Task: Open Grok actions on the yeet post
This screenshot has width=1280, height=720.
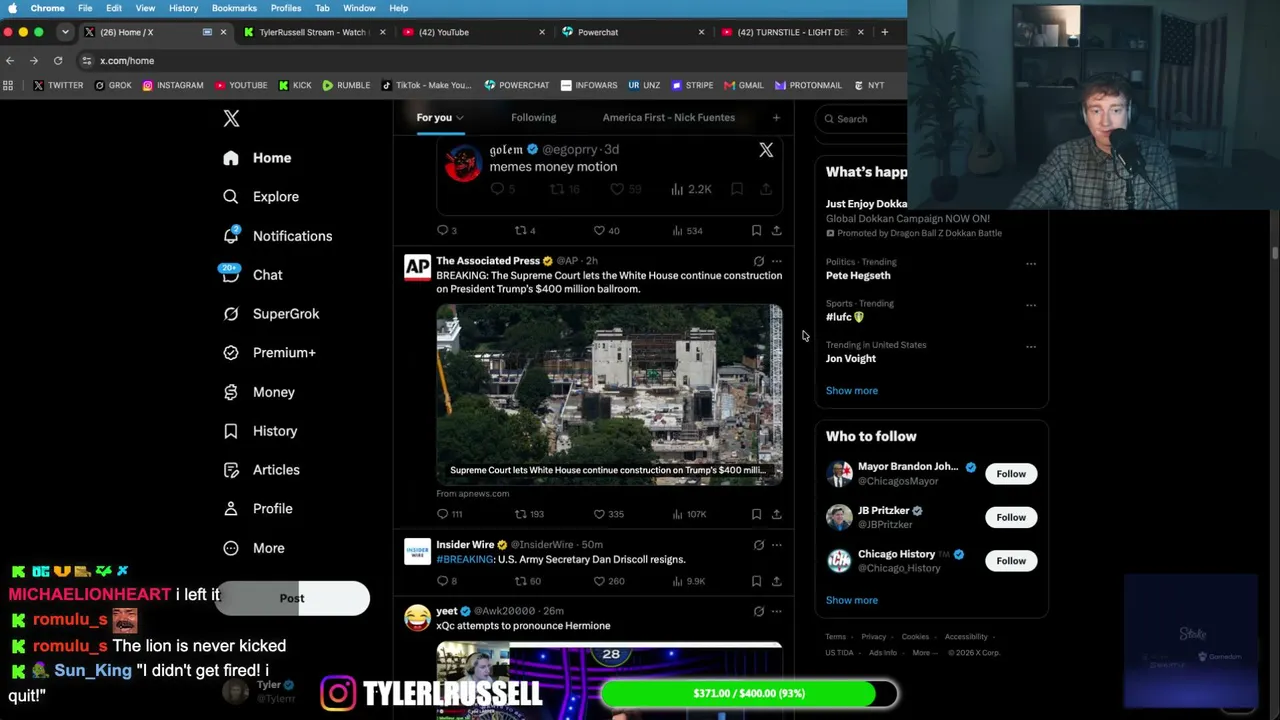Action: pyautogui.click(x=759, y=611)
